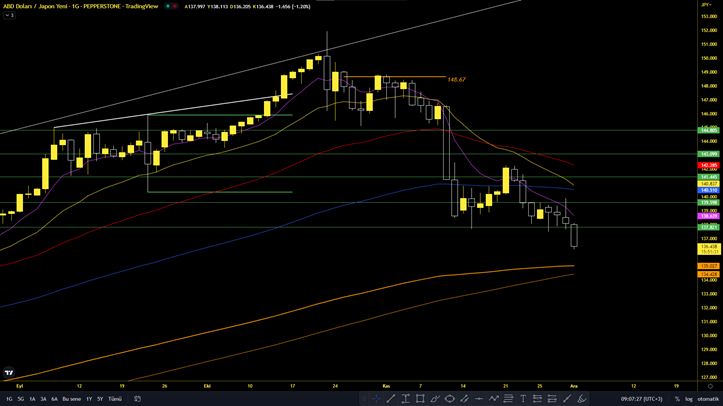Set range to Bu sene

click(x=71, y=399)
